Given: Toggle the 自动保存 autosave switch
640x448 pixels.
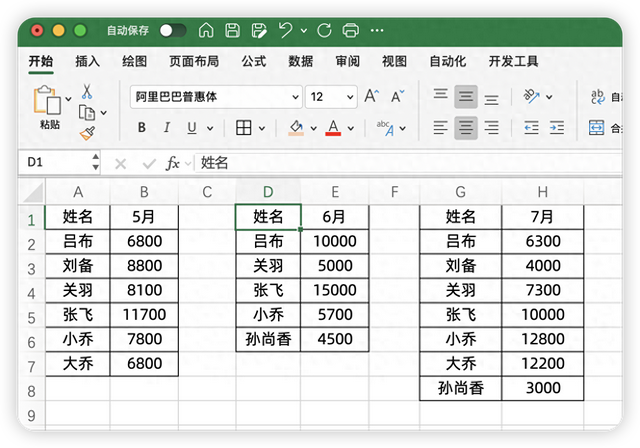Looking at the screenshot, I should (172, 31).
